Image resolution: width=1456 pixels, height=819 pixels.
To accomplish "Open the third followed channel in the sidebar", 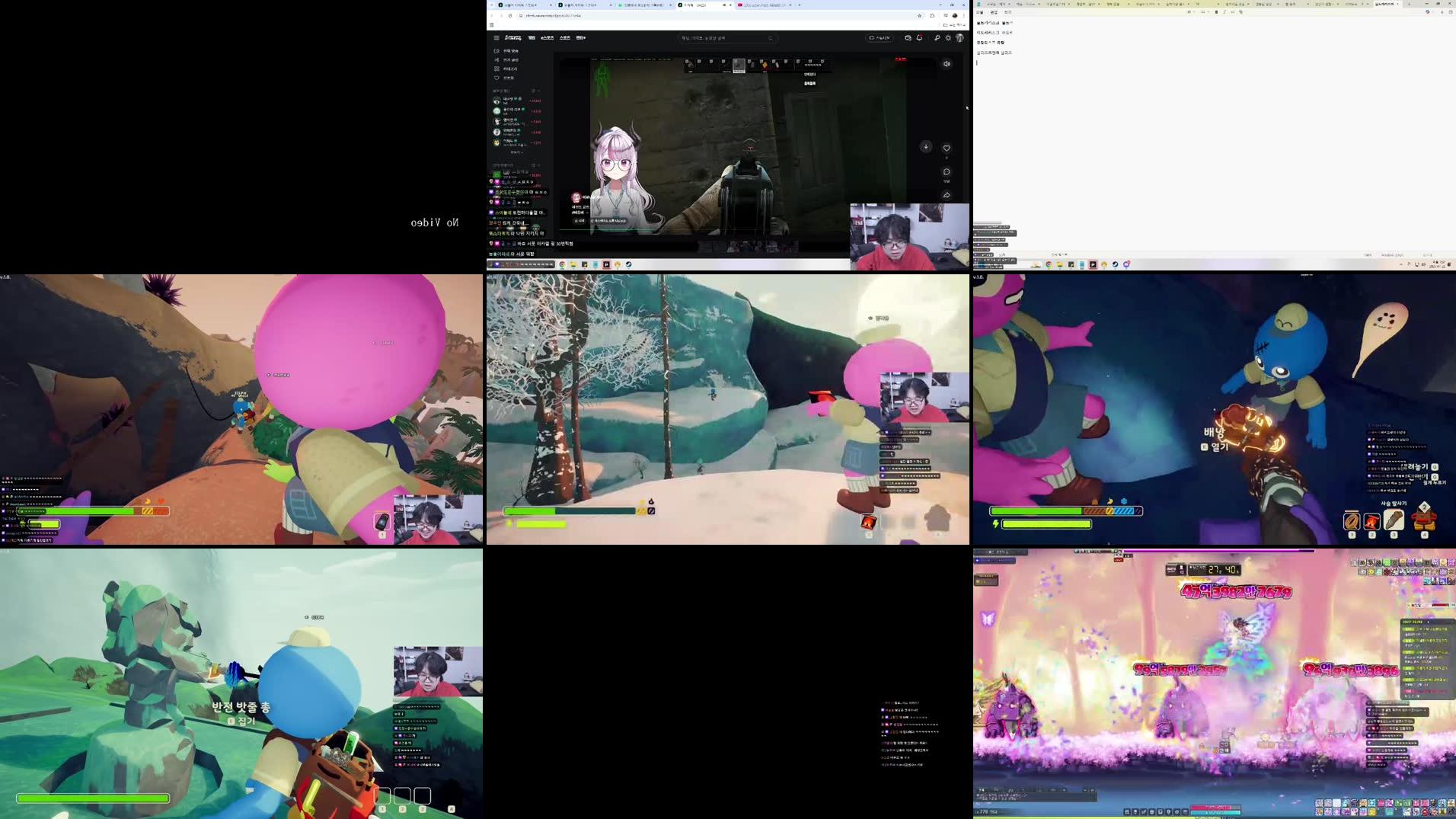I will [517, 122].
